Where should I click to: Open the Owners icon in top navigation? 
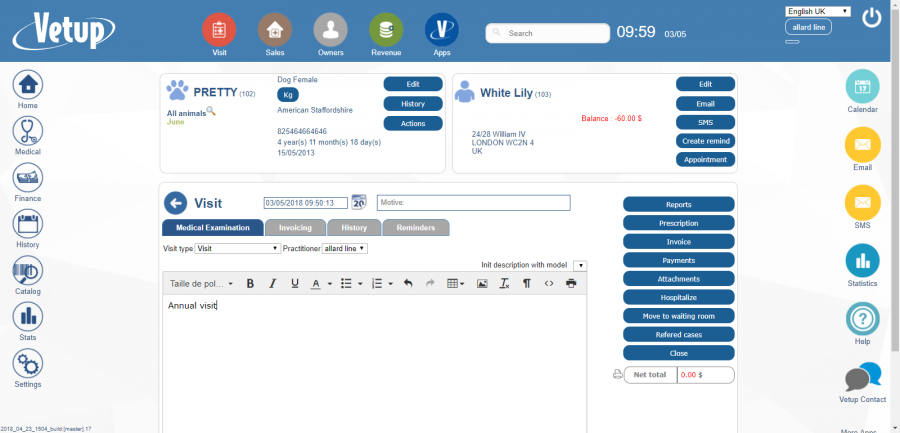330,29
